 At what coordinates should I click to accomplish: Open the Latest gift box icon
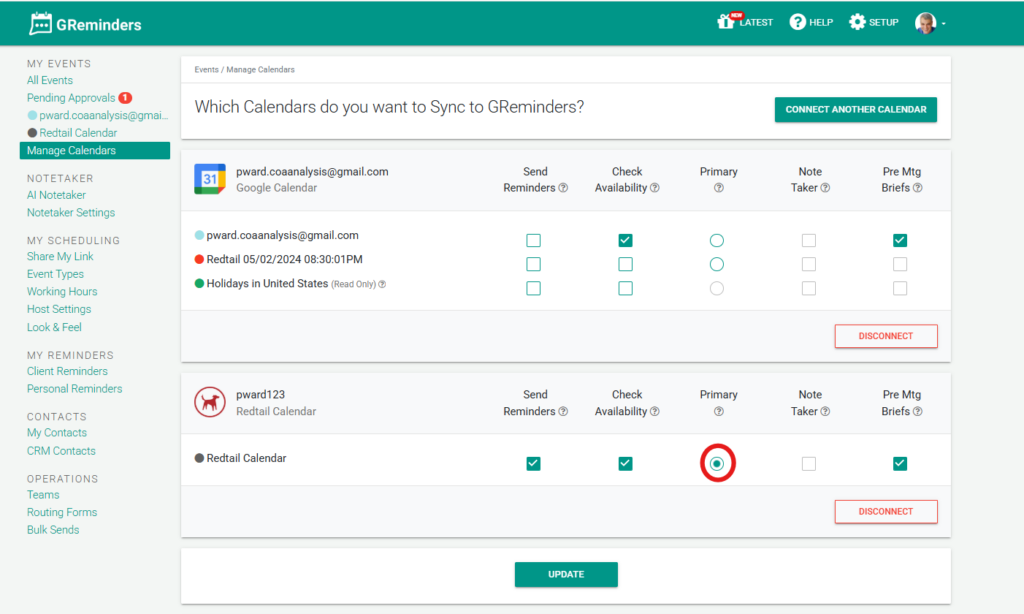pos(726,22)
